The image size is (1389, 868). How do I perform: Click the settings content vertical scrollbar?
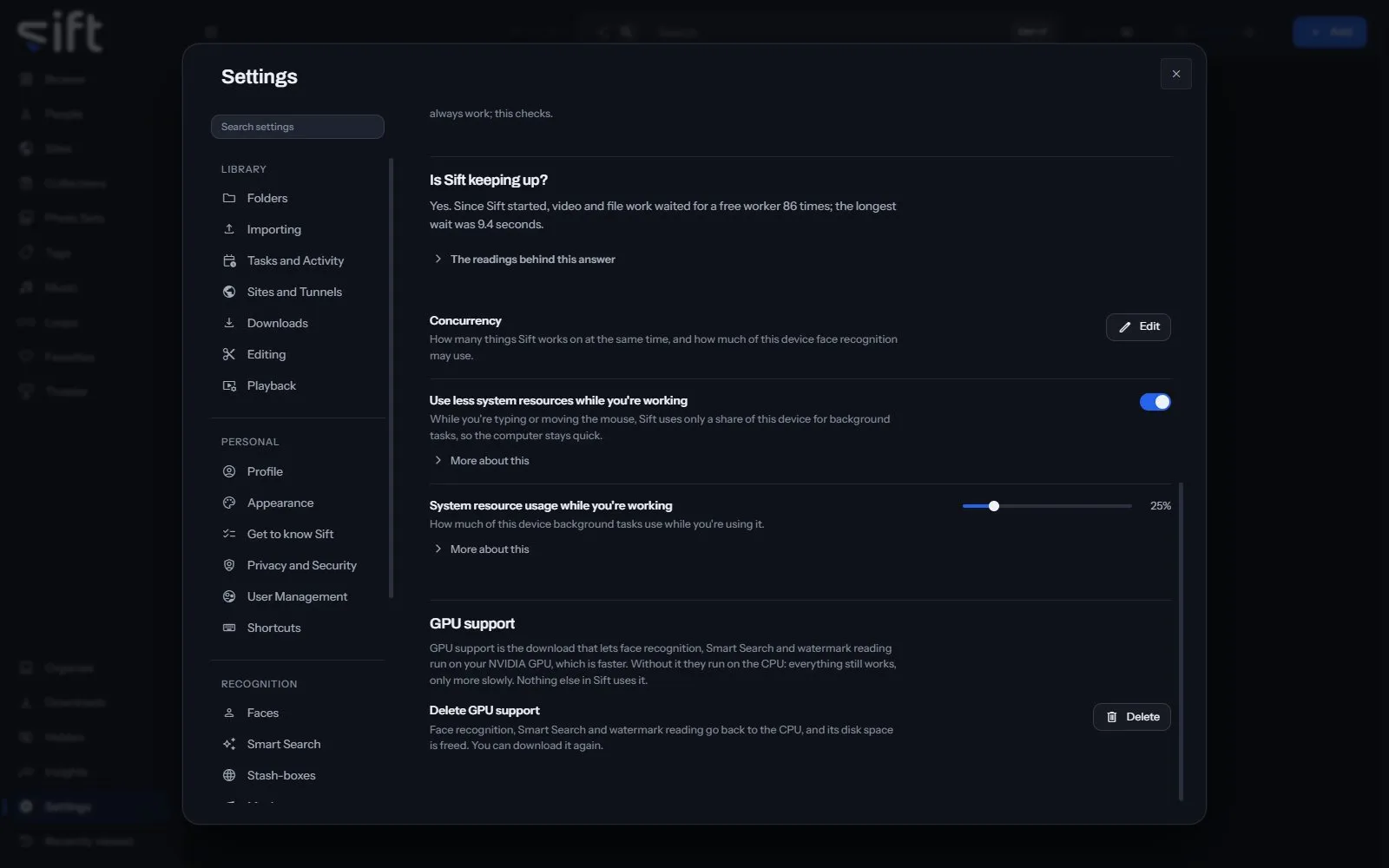click(1181, 641)
